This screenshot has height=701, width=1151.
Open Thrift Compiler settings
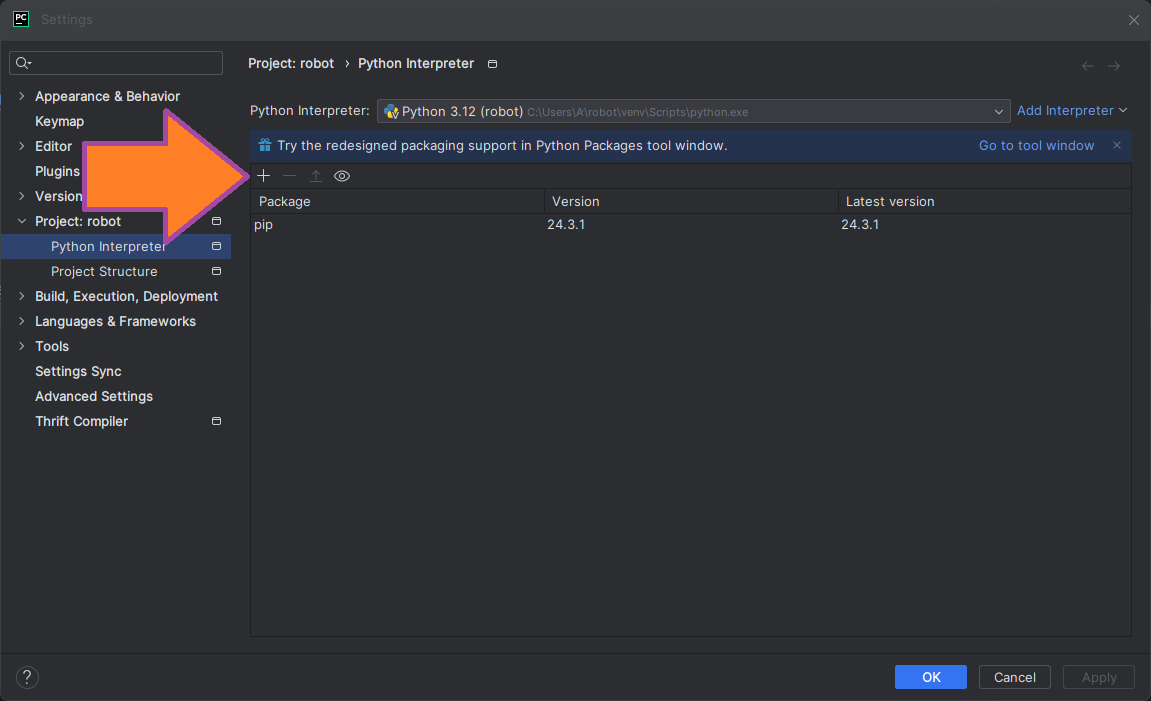pyautogui.click(x=81, y=421)
